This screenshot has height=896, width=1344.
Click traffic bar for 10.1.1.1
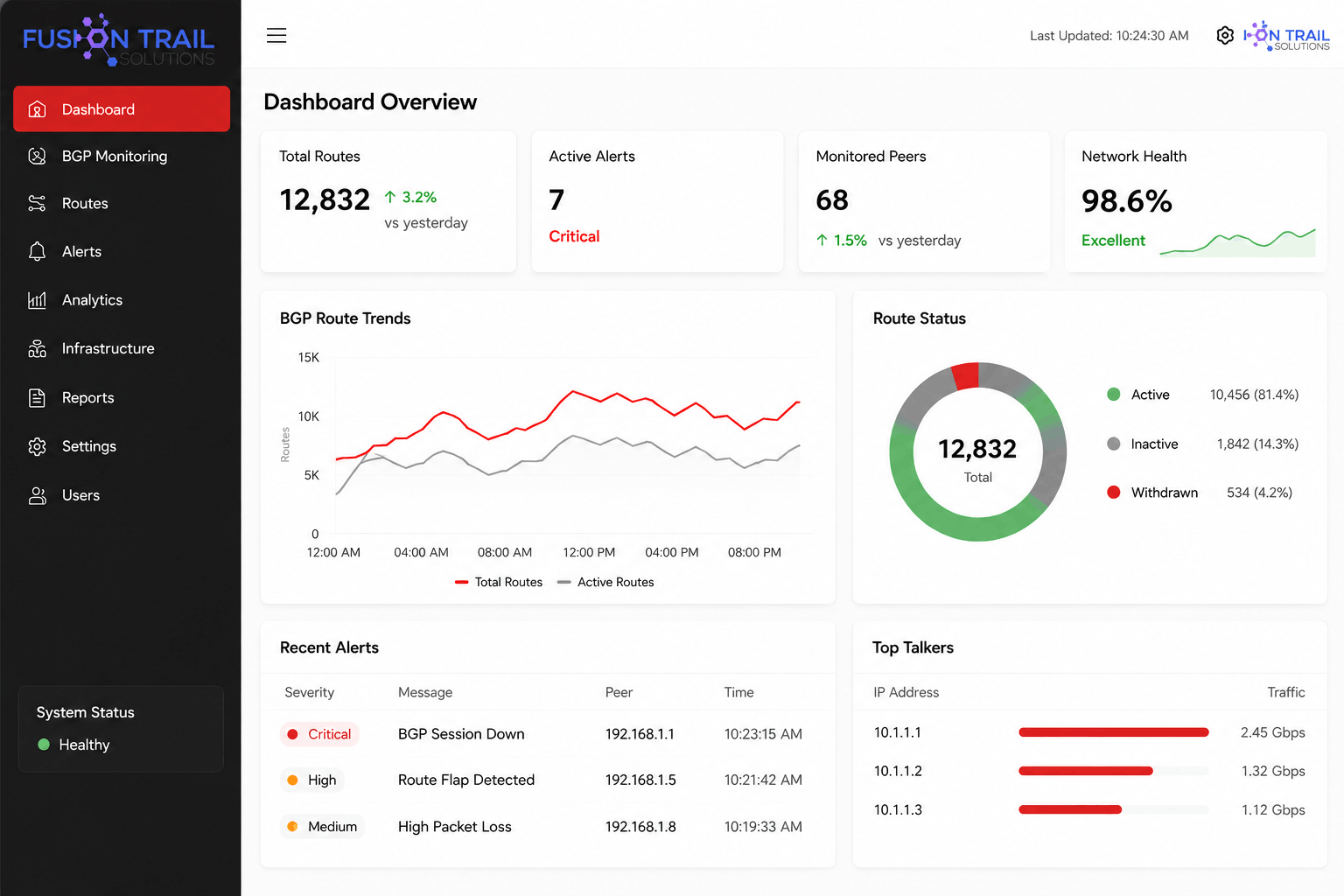[1114, 732]
